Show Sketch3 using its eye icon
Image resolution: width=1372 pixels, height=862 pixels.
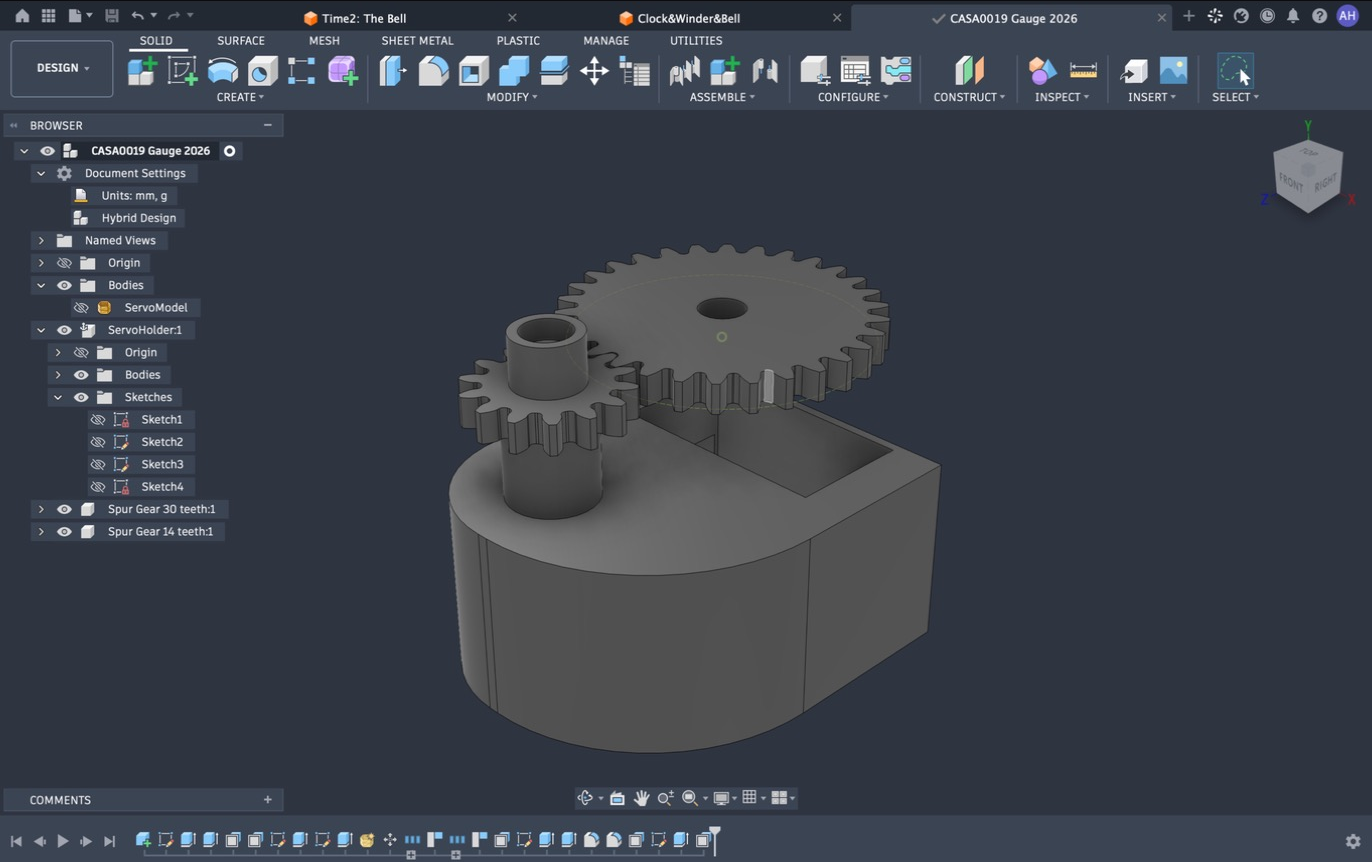click(x=98, y=465)
